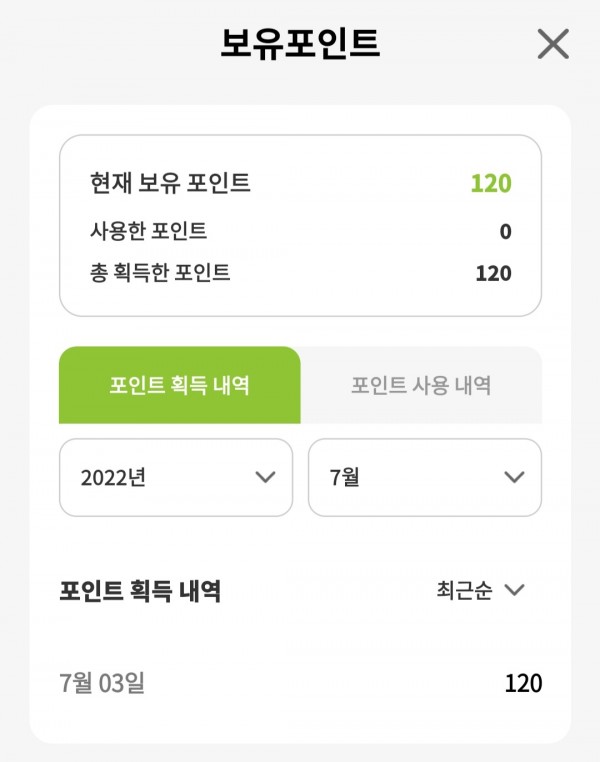The image size is (600, 762).
Task: Click the 사용한 포인트 row
Action: coord(300,231)
